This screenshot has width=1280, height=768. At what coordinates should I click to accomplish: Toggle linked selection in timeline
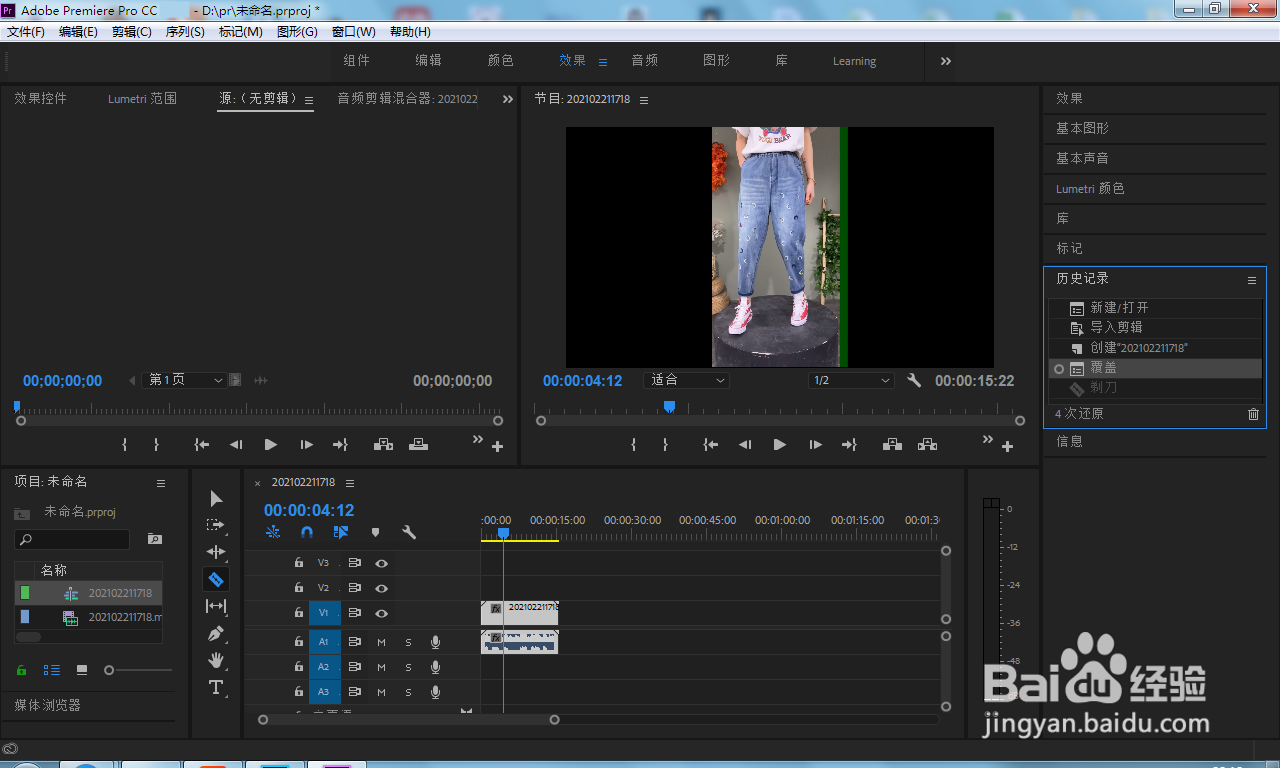(341, 533)
